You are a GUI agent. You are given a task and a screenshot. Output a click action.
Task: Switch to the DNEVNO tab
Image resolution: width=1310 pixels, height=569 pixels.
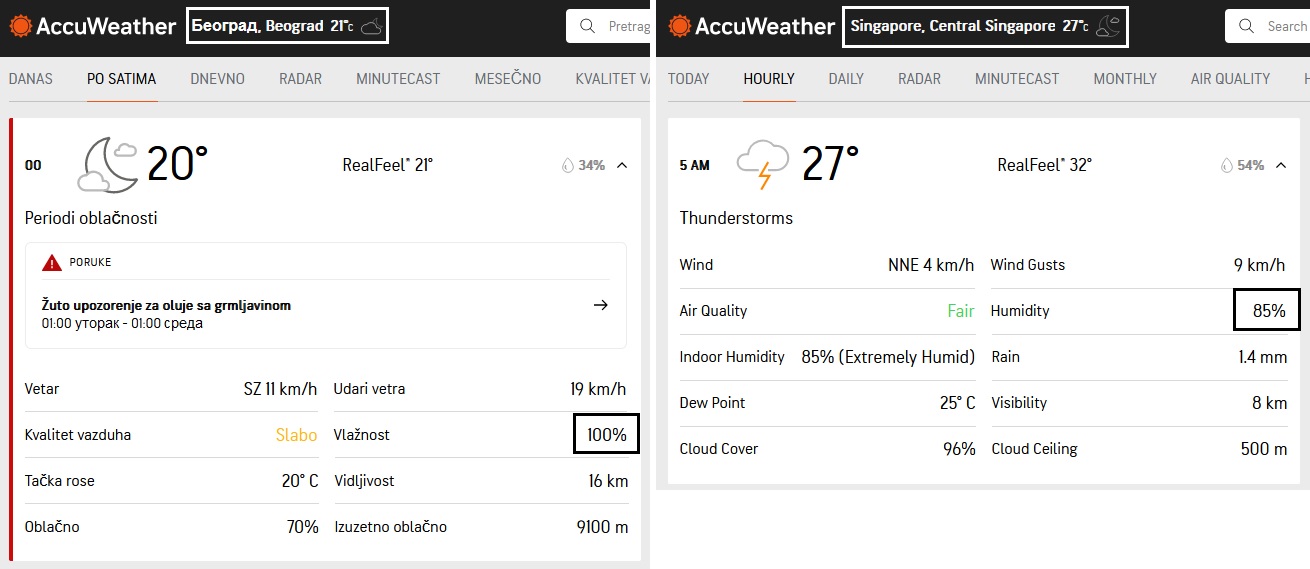pyautogui.click(x=217, y=79)
